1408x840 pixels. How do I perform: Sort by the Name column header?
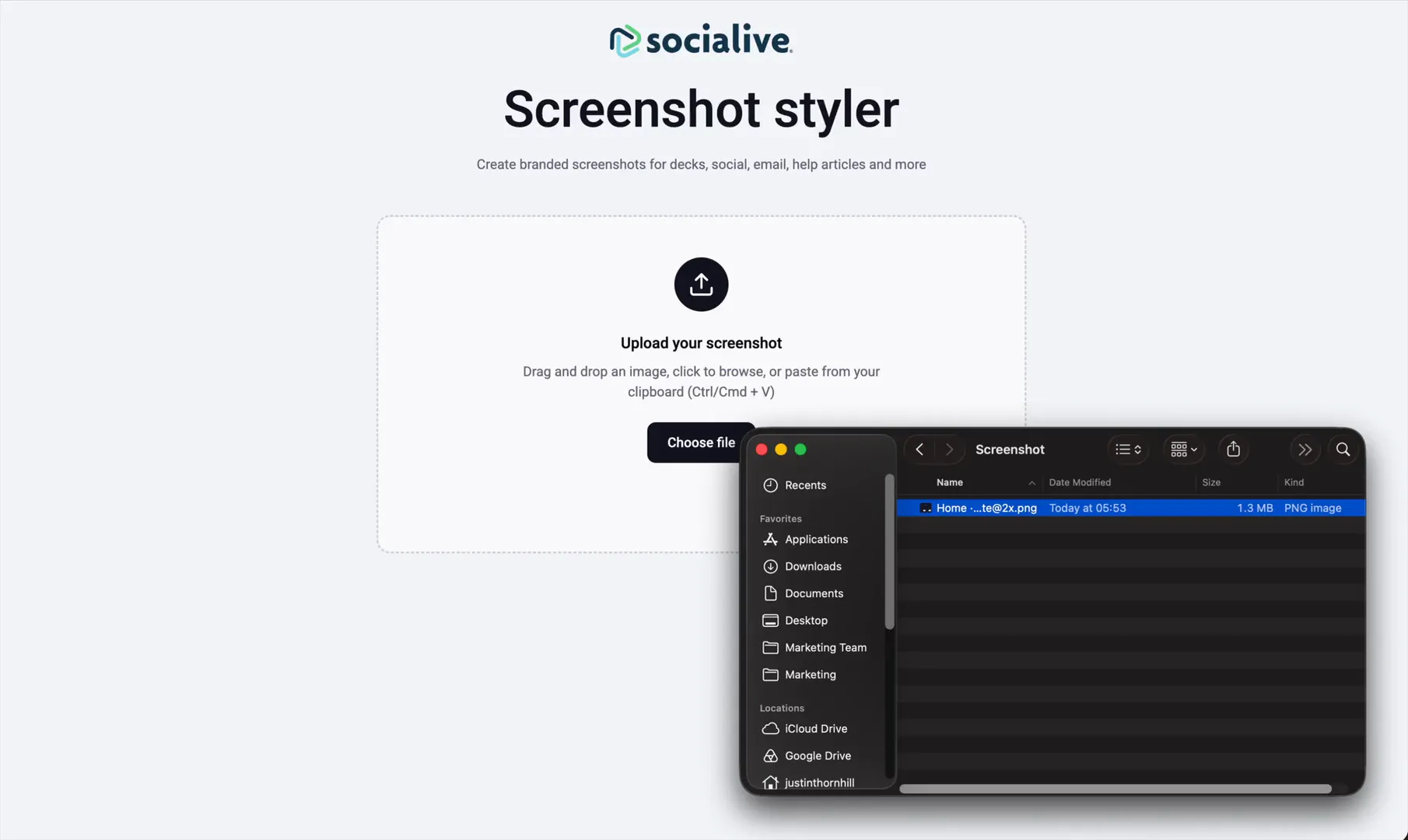pyautogui.click(x=950, y=482)
